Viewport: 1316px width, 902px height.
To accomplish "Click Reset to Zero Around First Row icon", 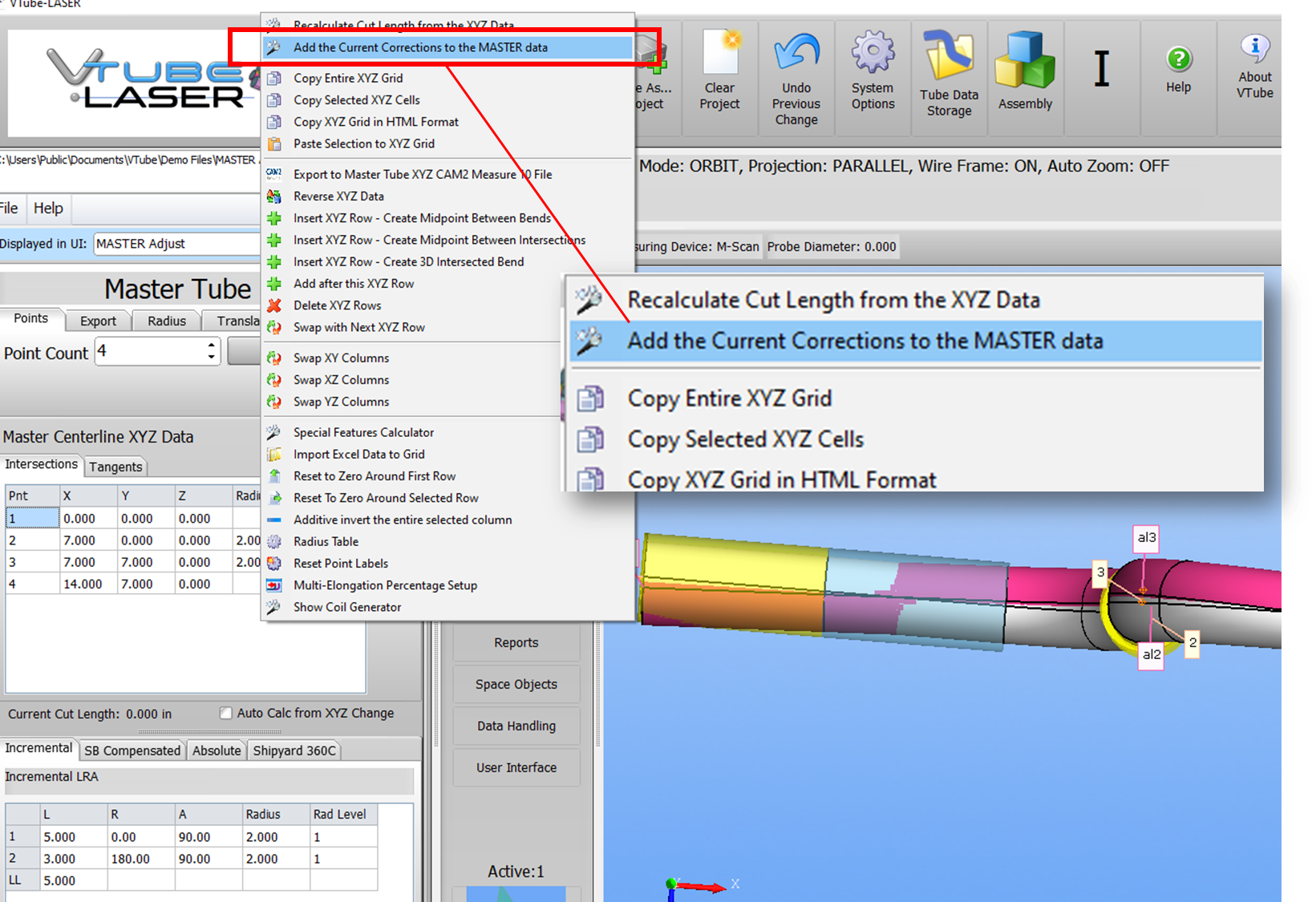I will pos(274,475).
